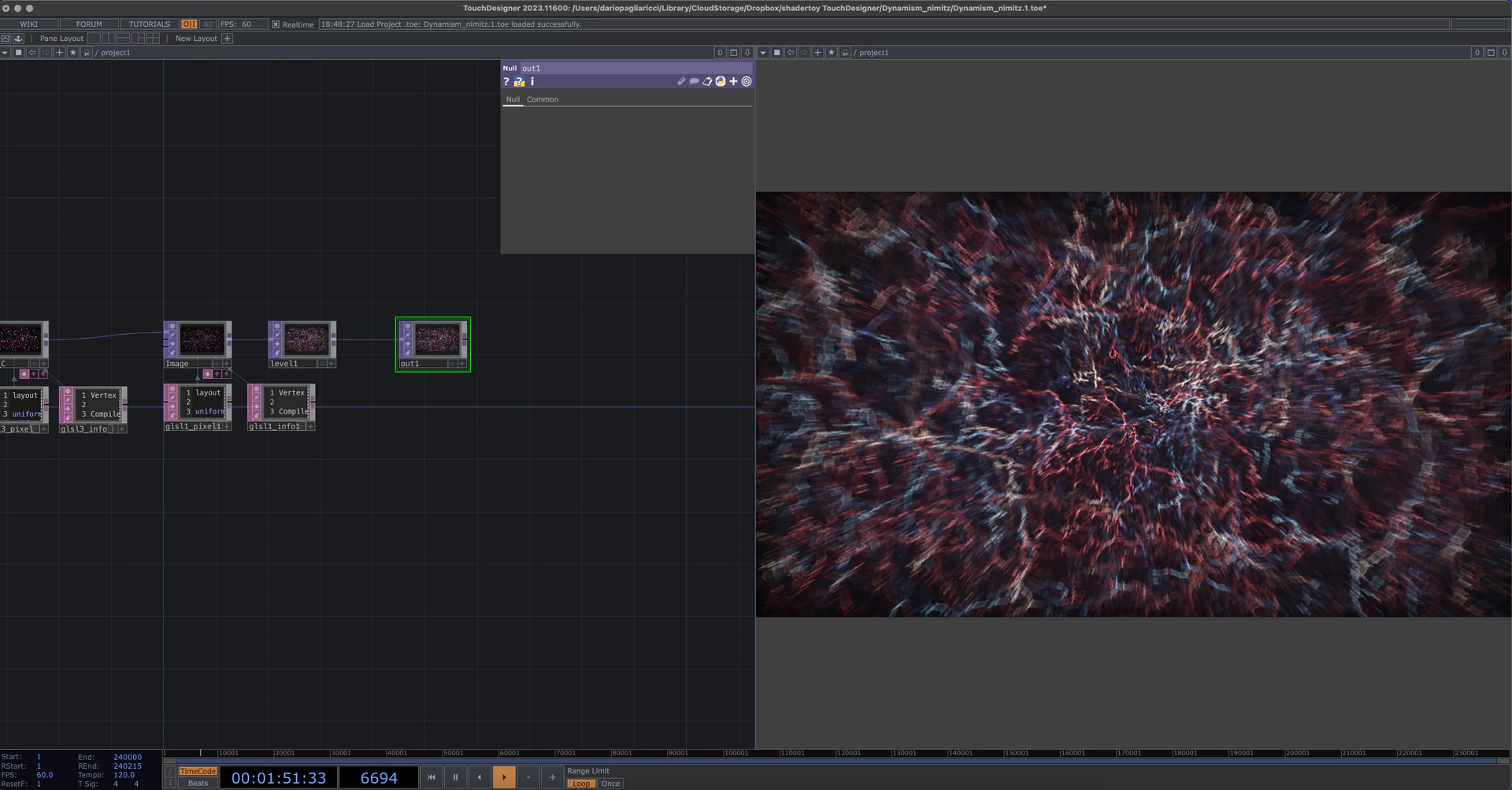The width and height of the screenshot is (1512, 790).
Task: Expand plus button on glsl1_pixel1 node
Action: tap(227, 427)
